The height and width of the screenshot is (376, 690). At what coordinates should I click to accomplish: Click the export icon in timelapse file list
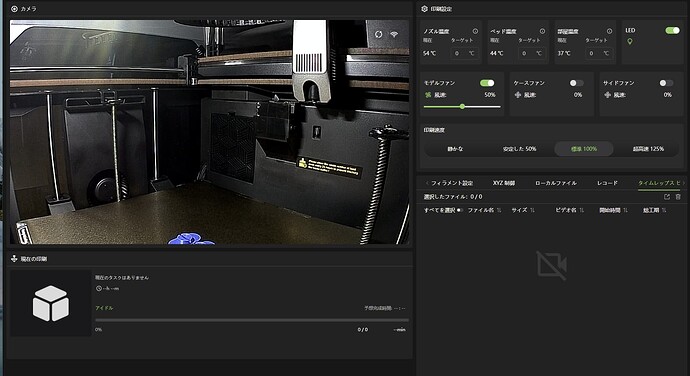pos(667,197)
